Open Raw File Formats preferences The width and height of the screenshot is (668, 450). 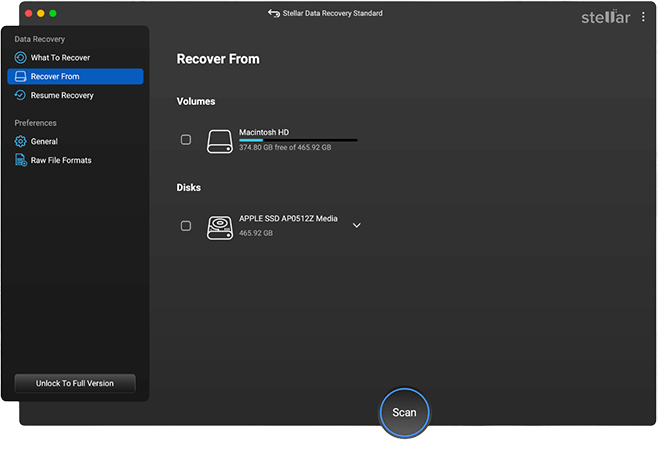[61, 160]
